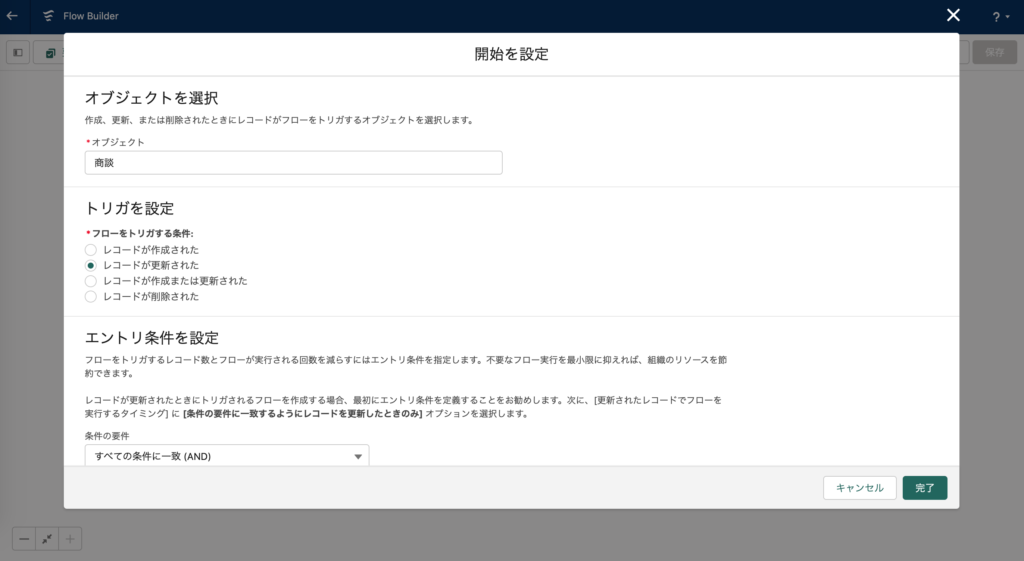Click the fit-to-view canvas icon
Image resolution: width=1024 pixels, height=561 pixels.
47,539
